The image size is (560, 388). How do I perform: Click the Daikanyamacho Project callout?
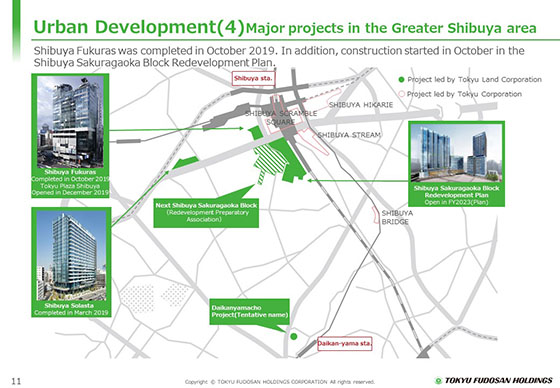[x=249, y=312]
